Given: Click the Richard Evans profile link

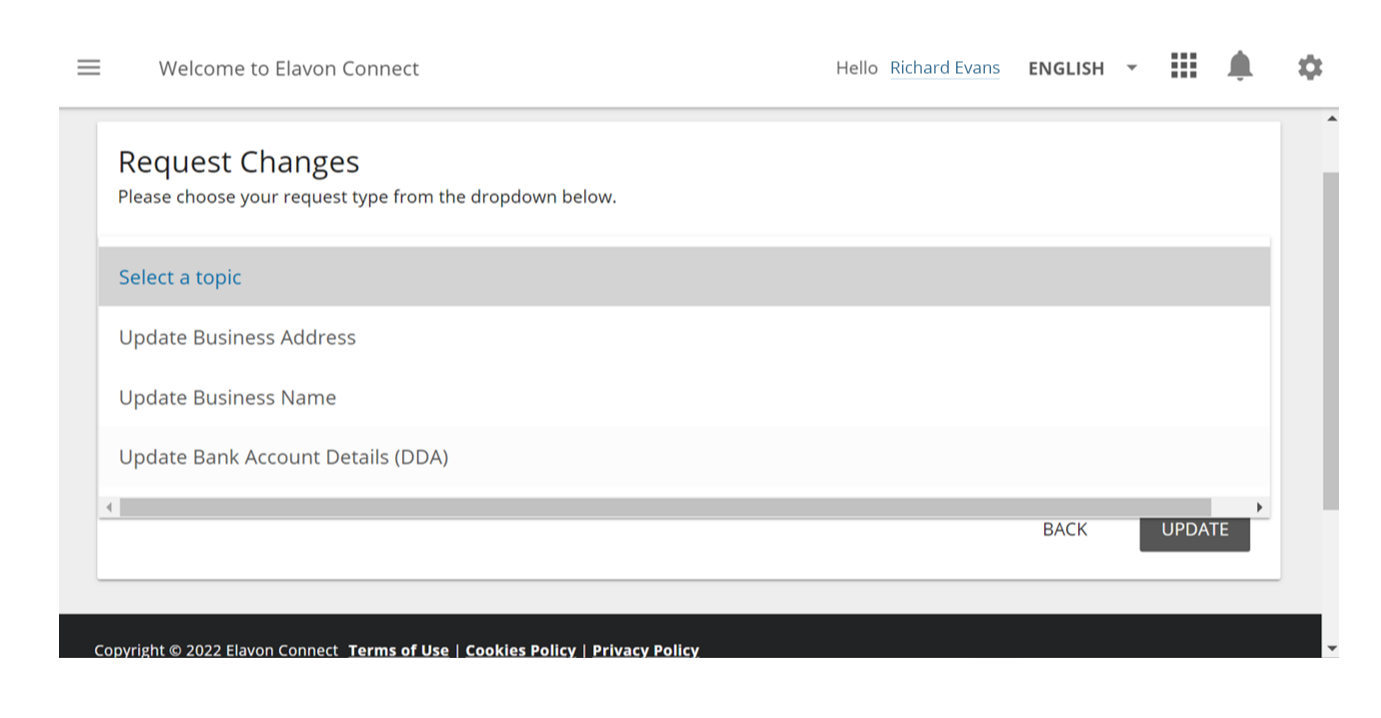Looking at the screenshot, I should pos(944,68).
